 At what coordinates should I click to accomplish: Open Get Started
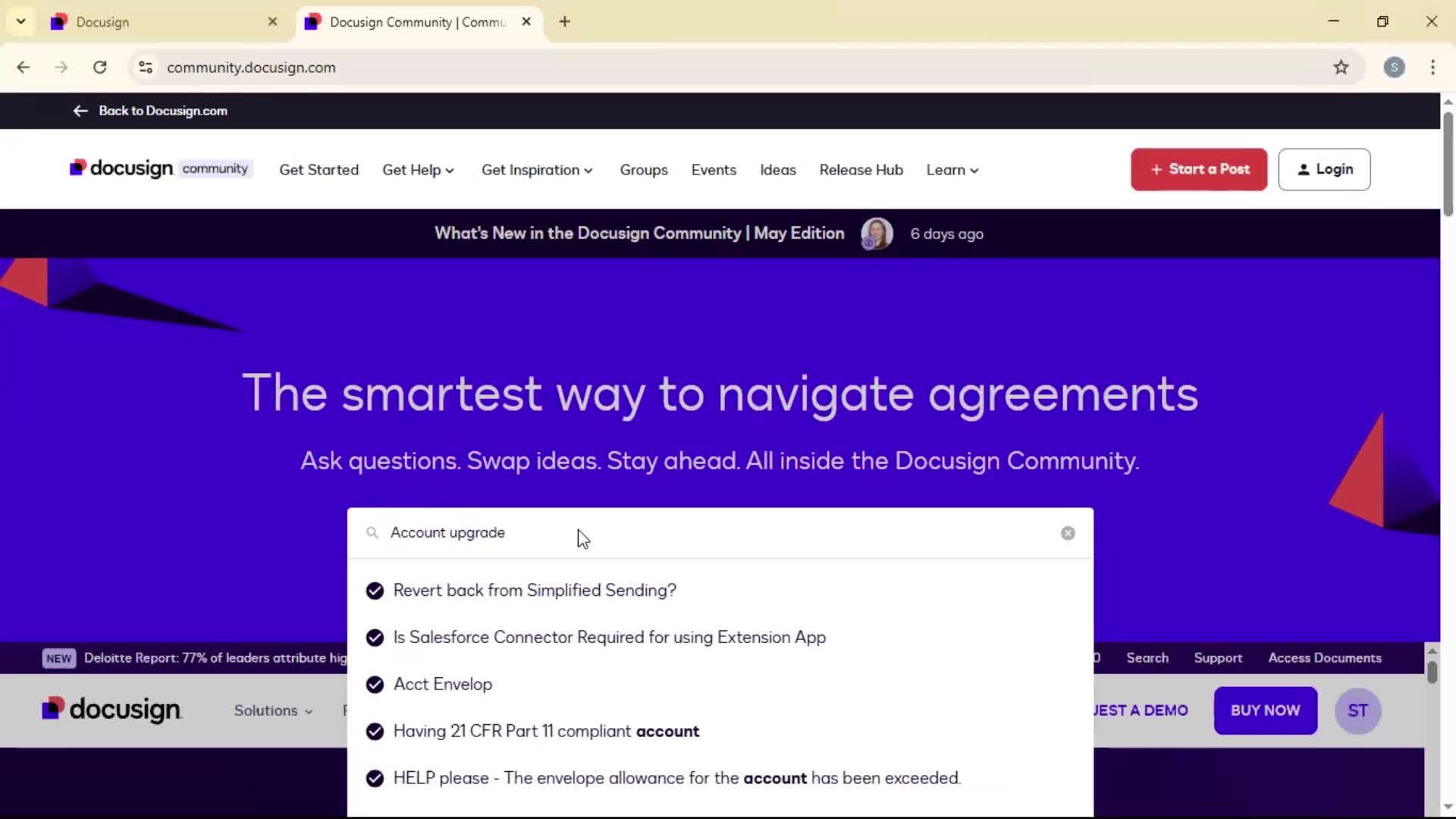click(x=318, y=171)
